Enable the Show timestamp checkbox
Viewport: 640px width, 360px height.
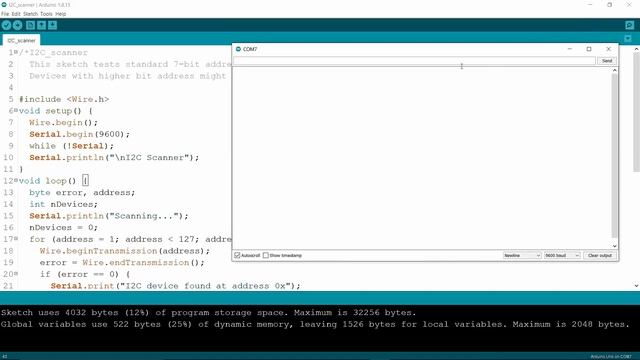tap(266, 256)
